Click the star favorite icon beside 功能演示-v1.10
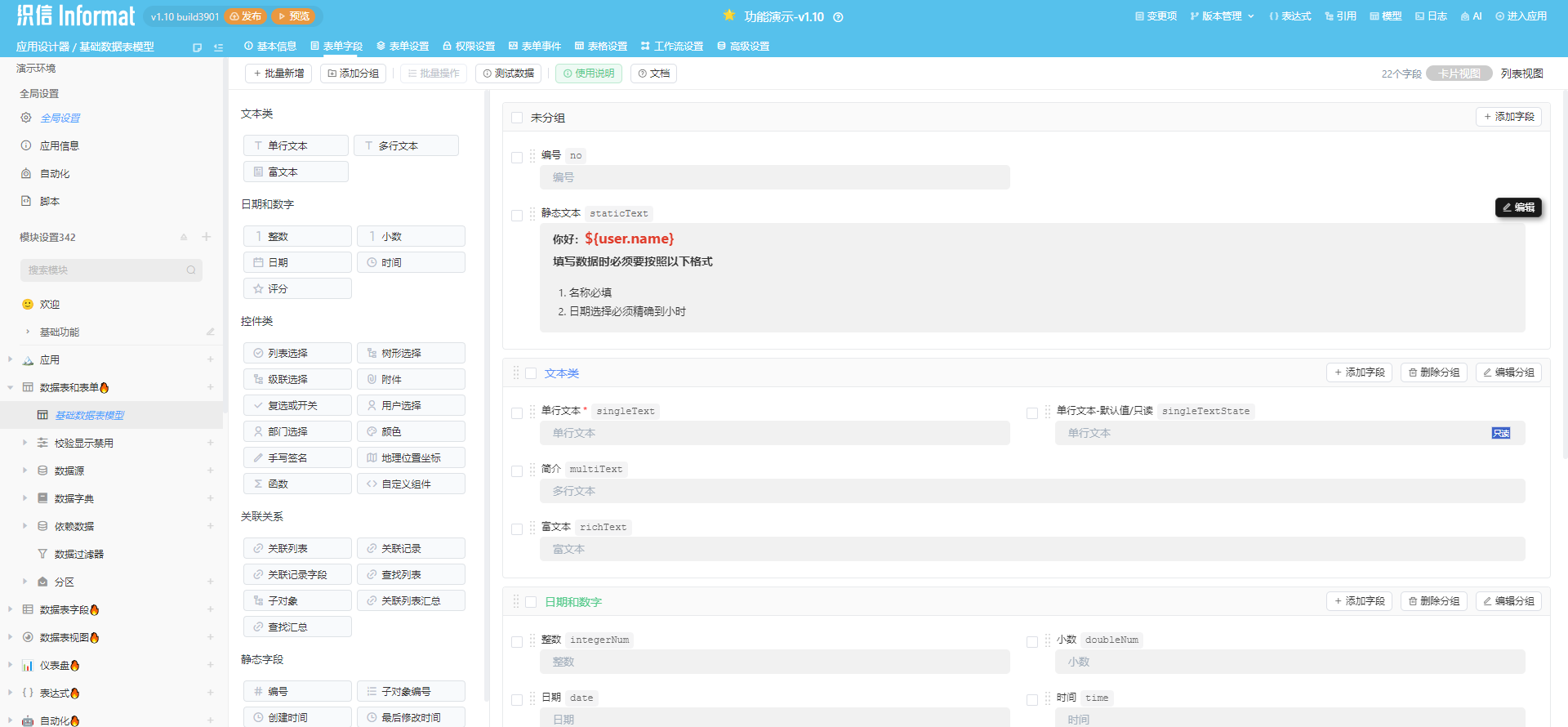Screen dimensions: 1568x727 click(729, 16)
